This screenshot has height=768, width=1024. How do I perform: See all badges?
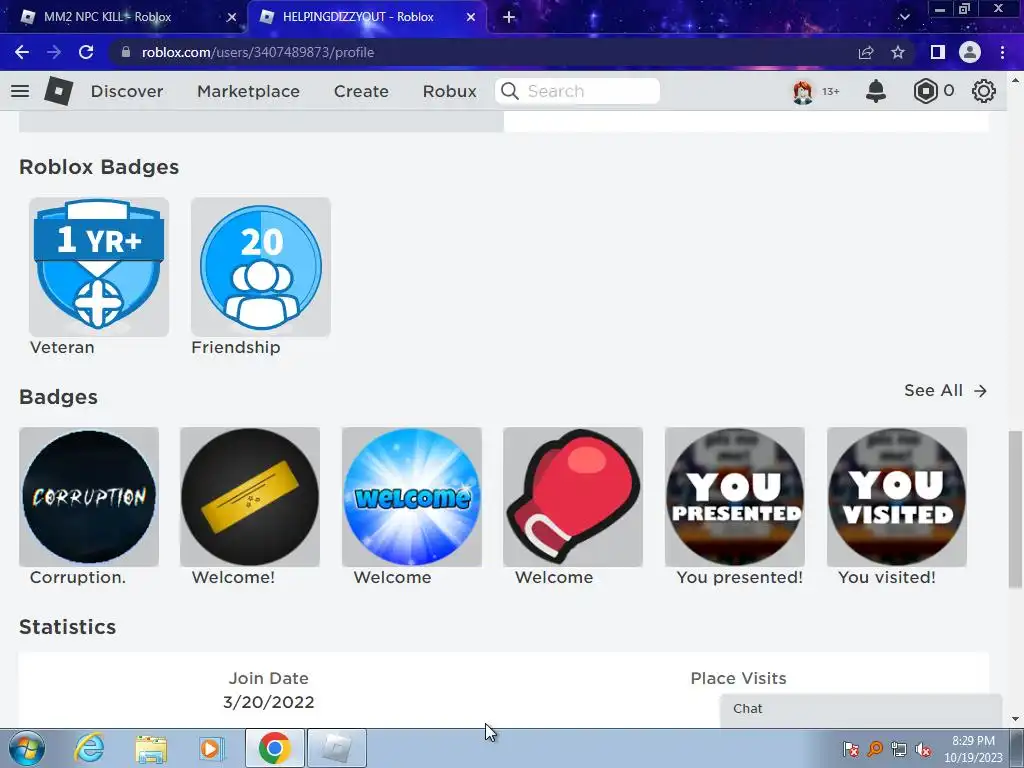(x=945, y=391)
